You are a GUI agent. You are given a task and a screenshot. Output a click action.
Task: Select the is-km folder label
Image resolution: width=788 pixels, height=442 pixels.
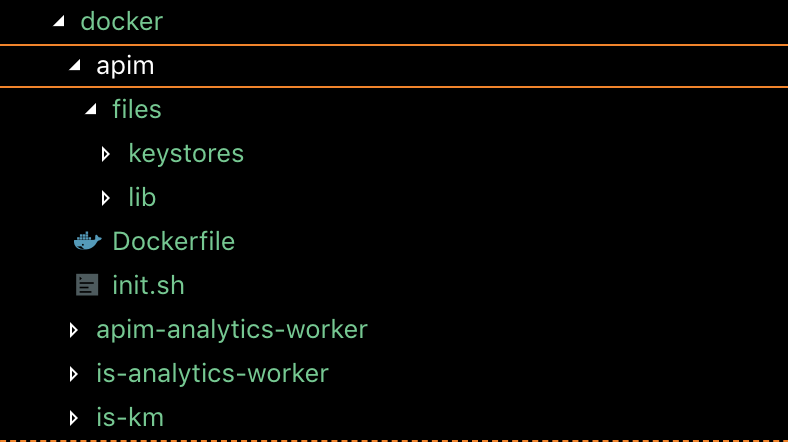(130, 417)
